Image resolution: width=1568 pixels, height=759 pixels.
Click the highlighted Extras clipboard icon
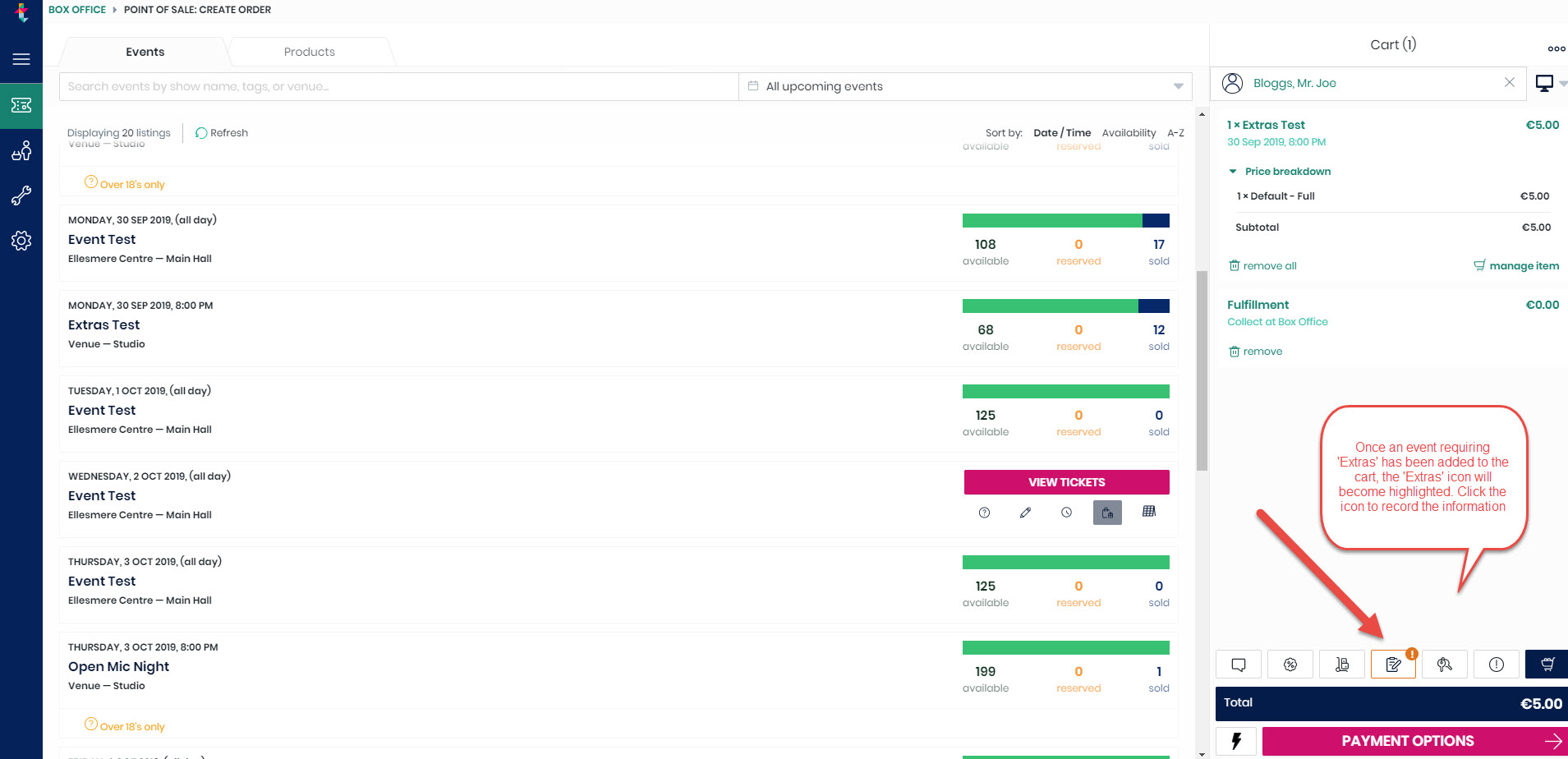pos(1393,665)
